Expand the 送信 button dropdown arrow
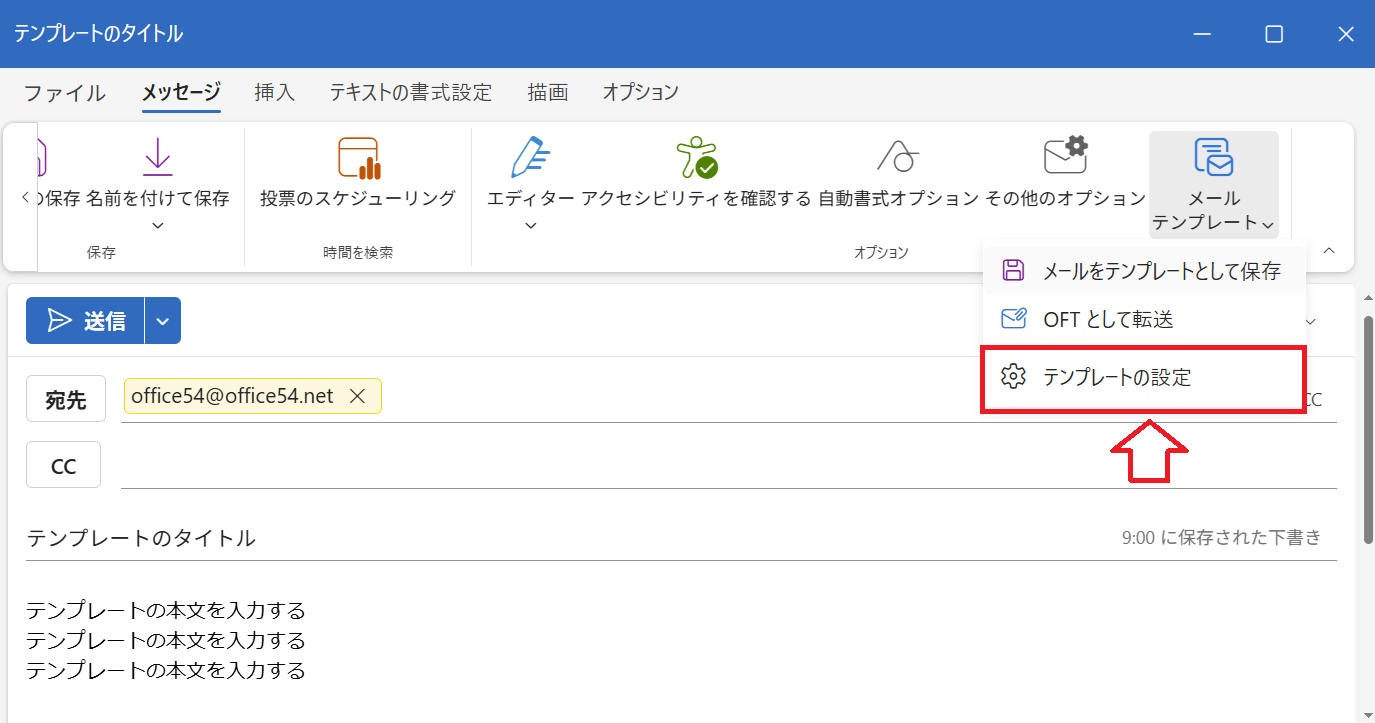1375x723 pixels. (163, 320)
